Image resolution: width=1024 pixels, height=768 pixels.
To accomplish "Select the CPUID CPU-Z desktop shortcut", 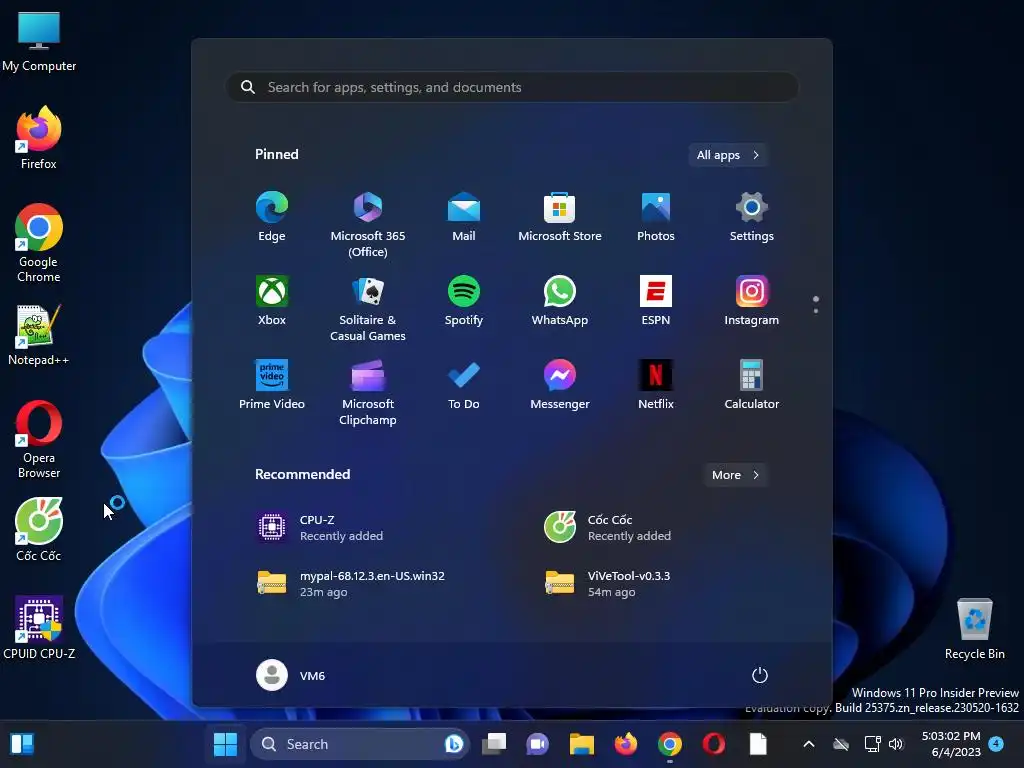I will 39,628.
